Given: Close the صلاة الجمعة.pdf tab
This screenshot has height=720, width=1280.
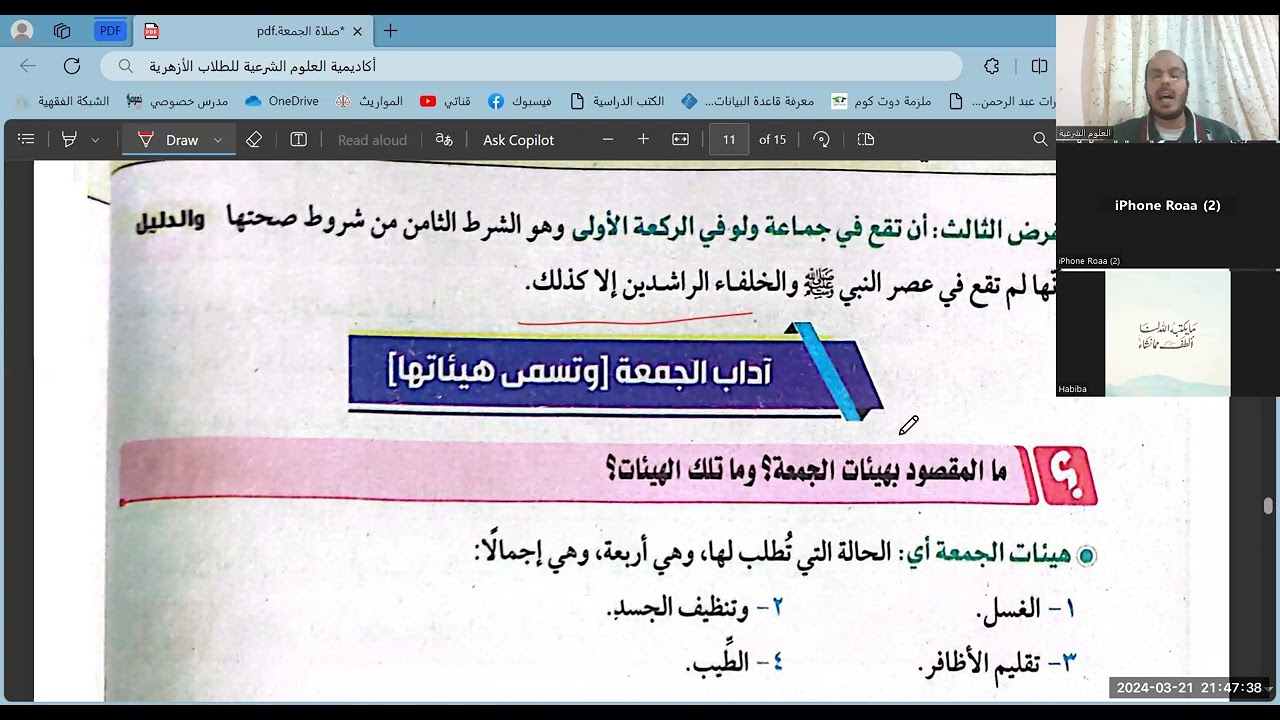Looking at the screenshot, I should (357, 31).
